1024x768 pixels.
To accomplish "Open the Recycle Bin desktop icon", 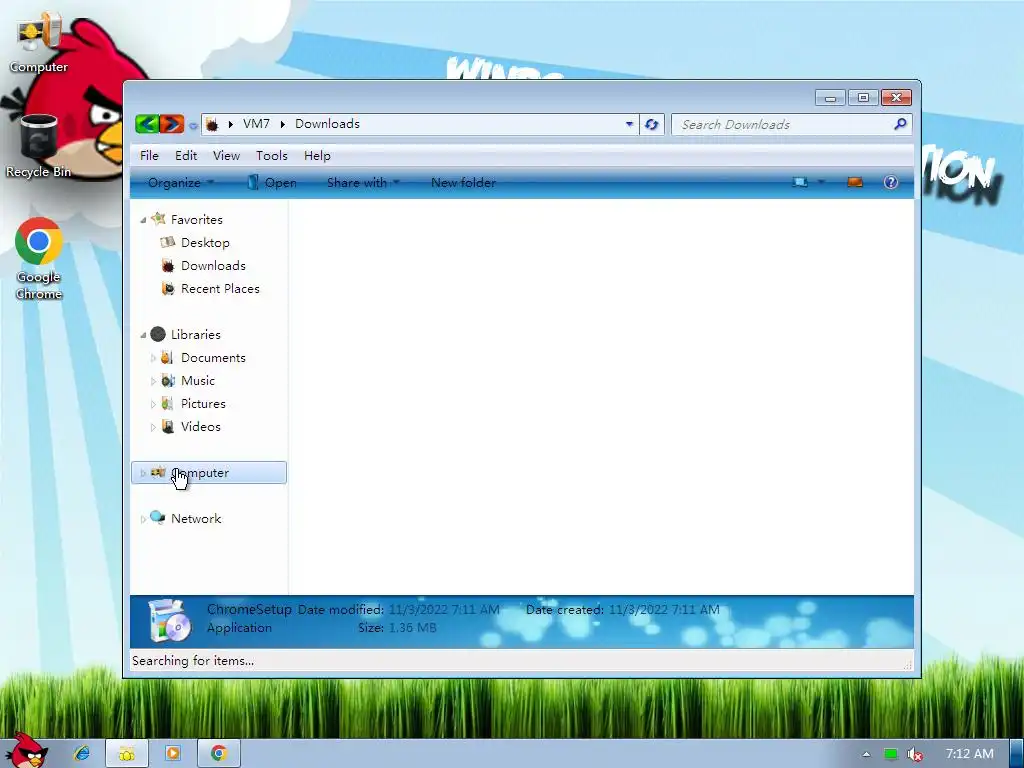I will click(x=39, y=146).
